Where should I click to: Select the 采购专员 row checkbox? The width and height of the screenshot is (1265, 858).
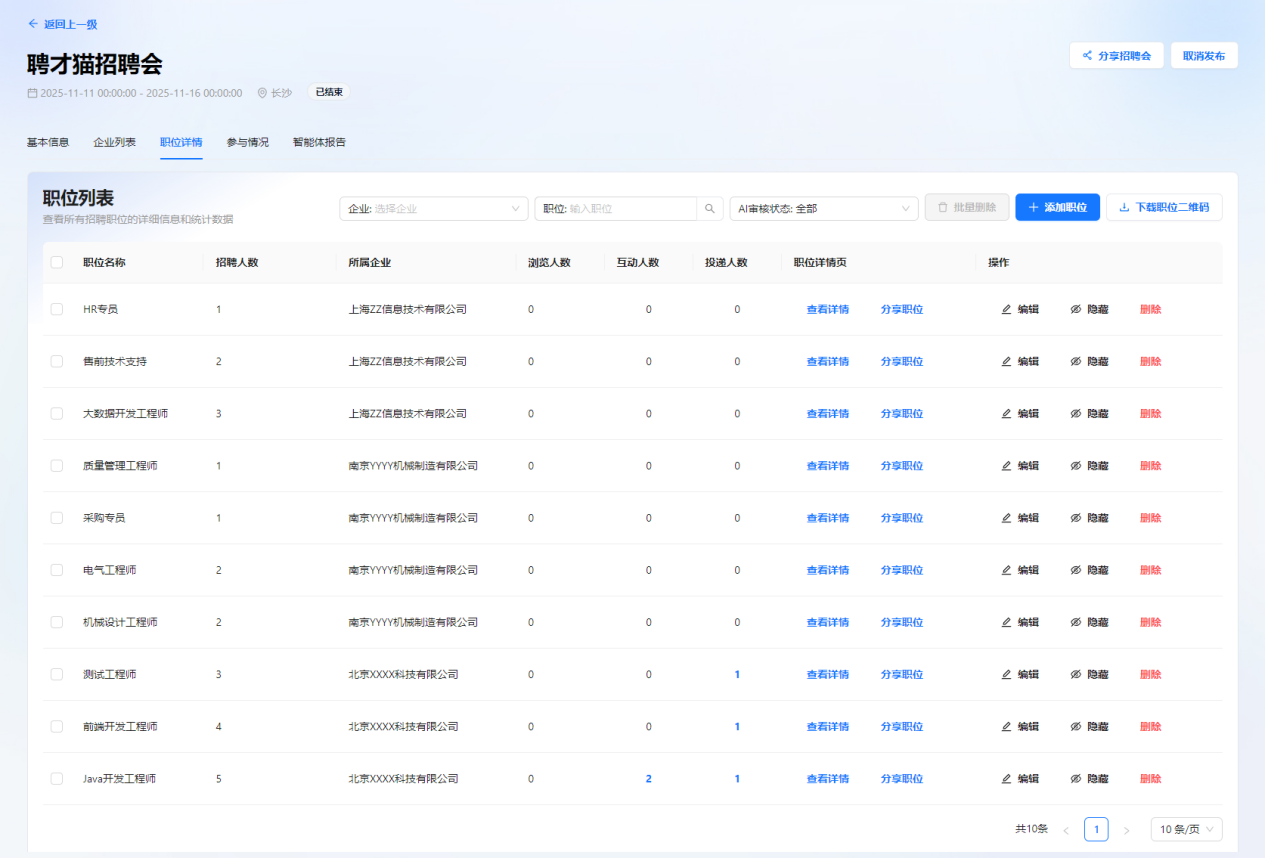[x=57, y=518]
